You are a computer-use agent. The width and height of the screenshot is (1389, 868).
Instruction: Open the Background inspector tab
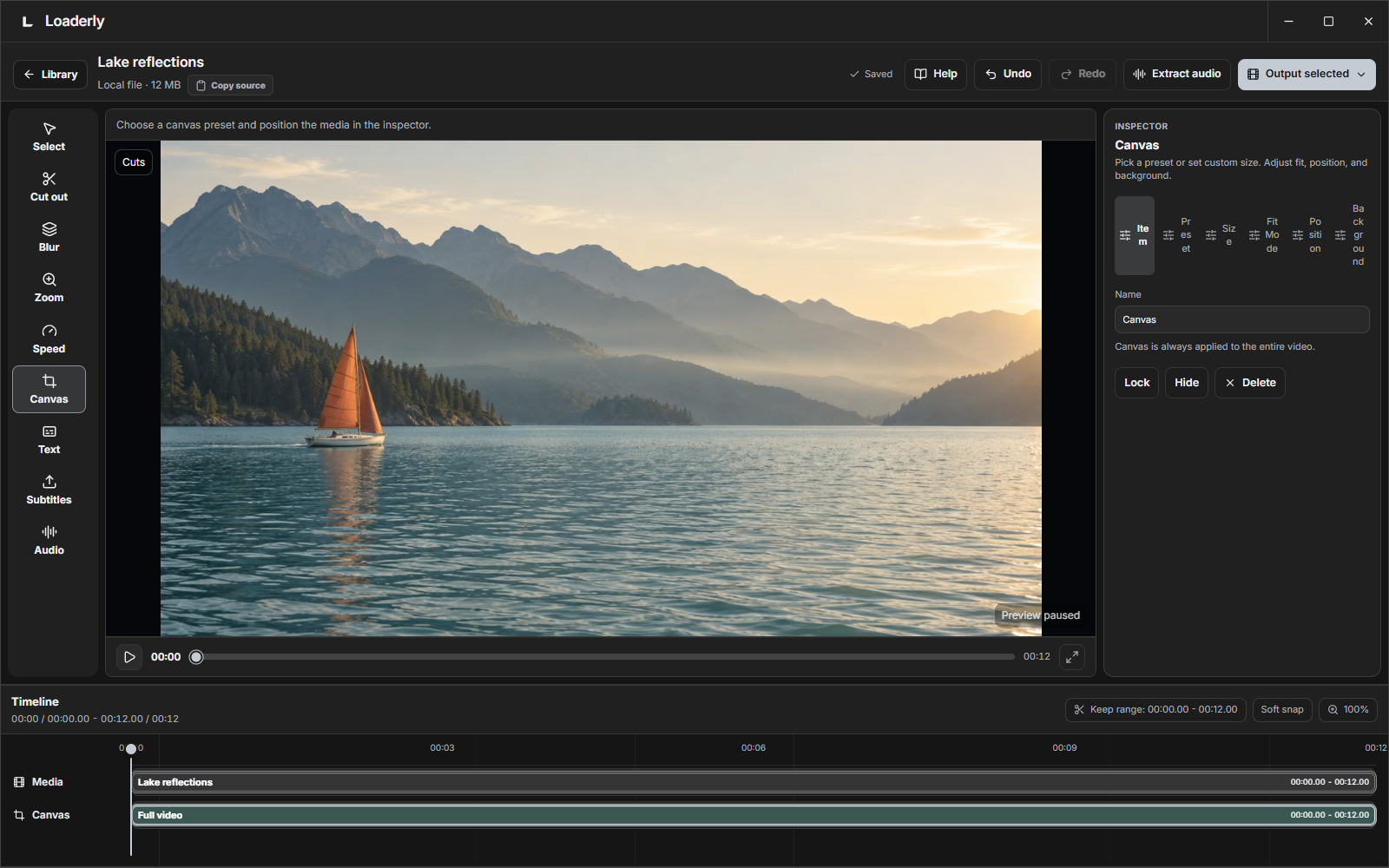pyautogui.click(x=1350, y=235)
